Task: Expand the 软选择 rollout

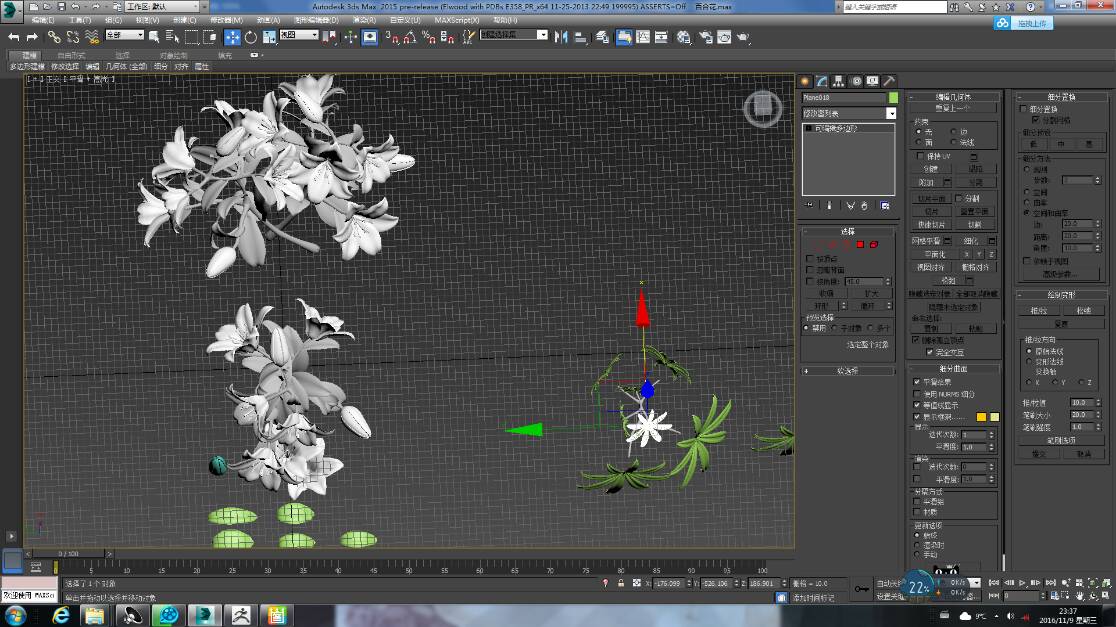Action: point(847,370)
